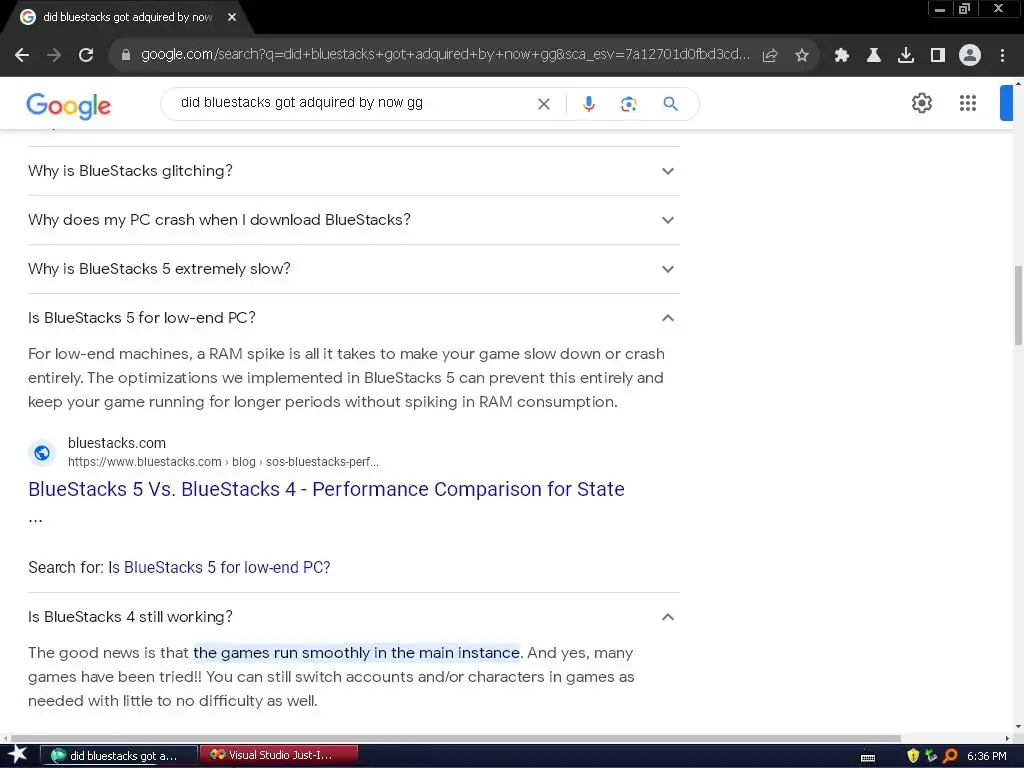Open the bluestacks.com source URL line
This screenshot has width=1024, height=768.
click(223, 462)
